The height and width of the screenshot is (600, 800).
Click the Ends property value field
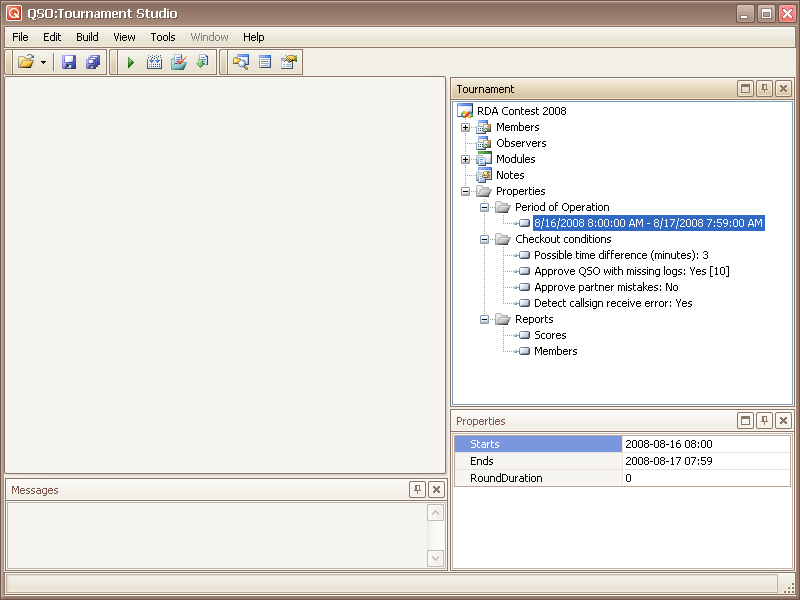(x=705, y=461)
